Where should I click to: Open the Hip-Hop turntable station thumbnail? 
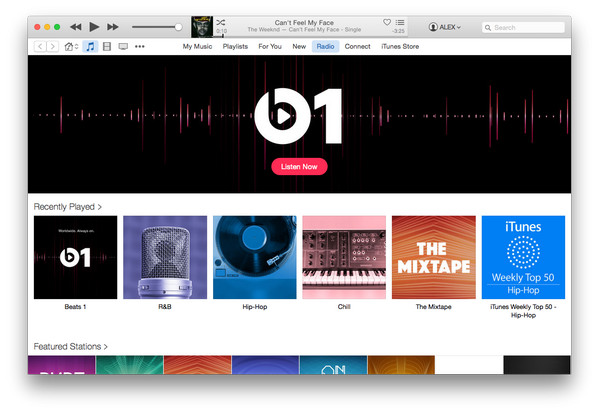click(254, 257)
